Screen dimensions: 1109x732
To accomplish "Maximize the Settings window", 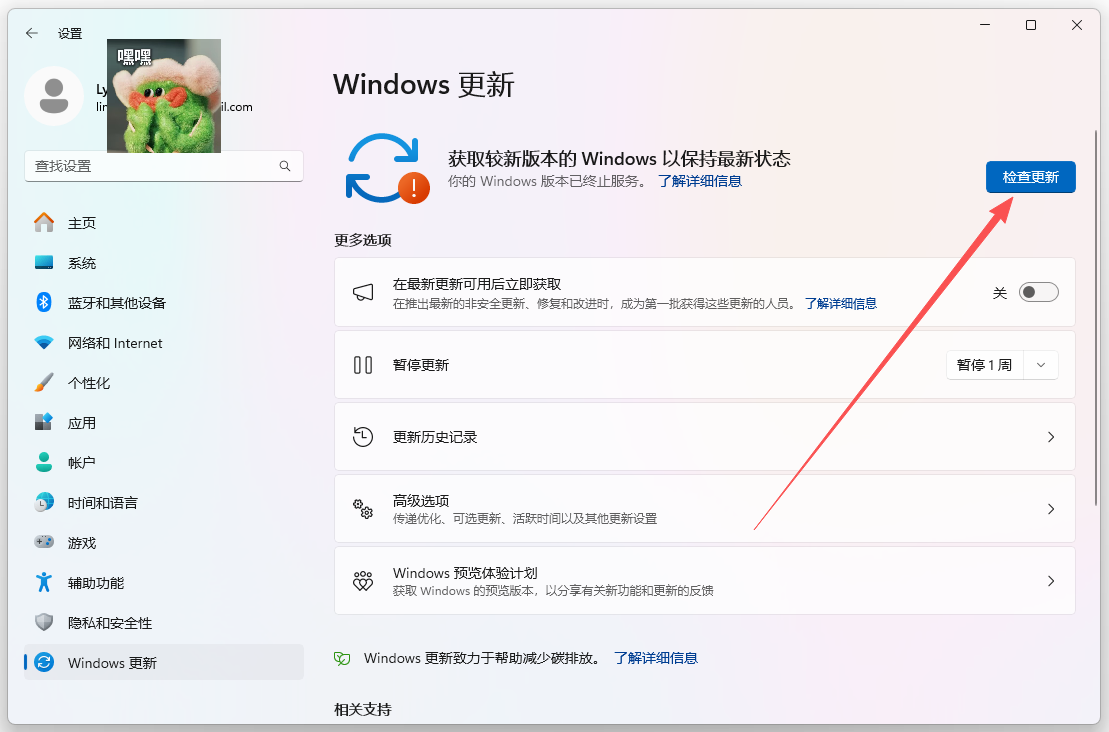I will coord(1030,25).
